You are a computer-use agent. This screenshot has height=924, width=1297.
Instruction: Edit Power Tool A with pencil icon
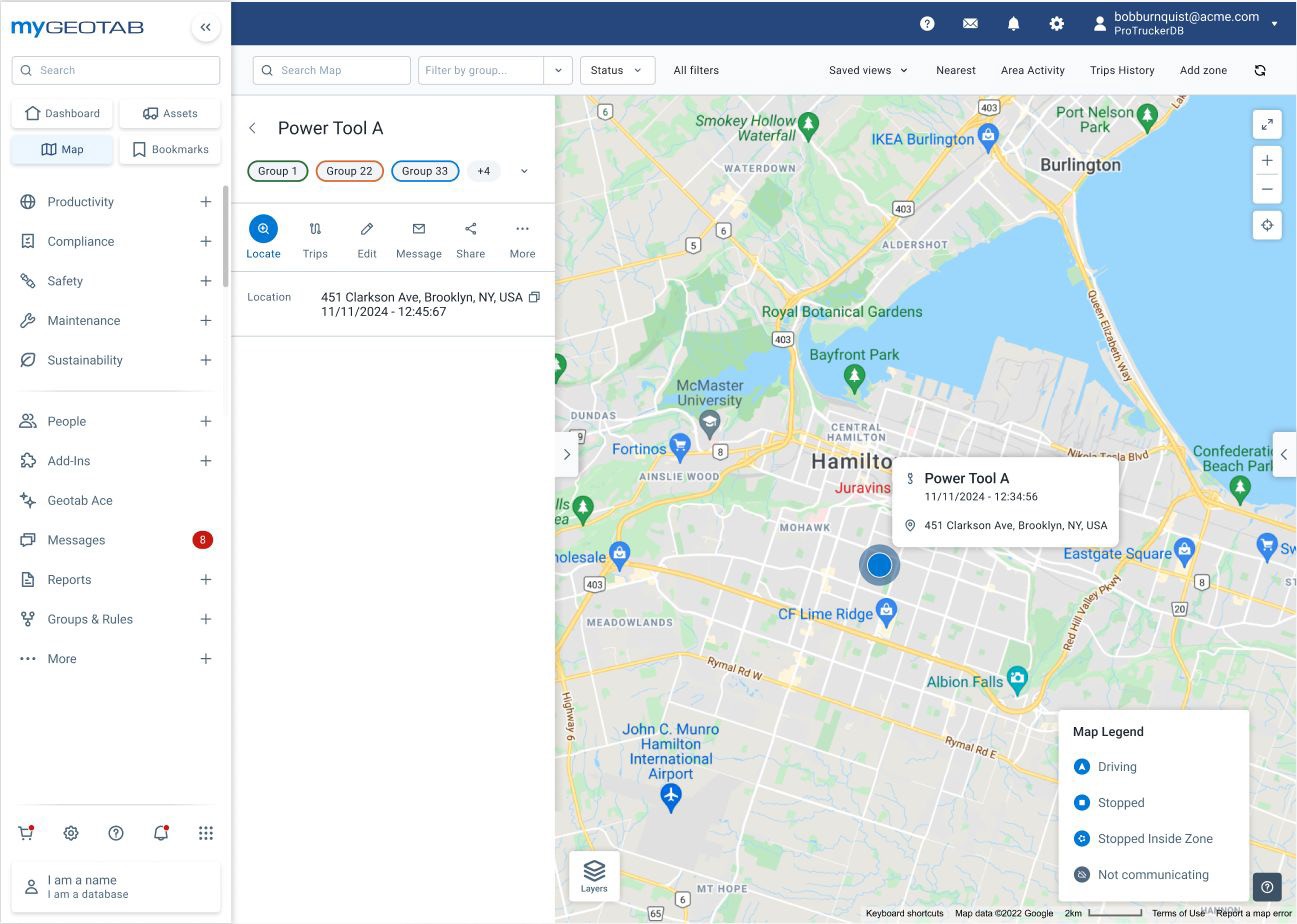(x=367, y=238)
